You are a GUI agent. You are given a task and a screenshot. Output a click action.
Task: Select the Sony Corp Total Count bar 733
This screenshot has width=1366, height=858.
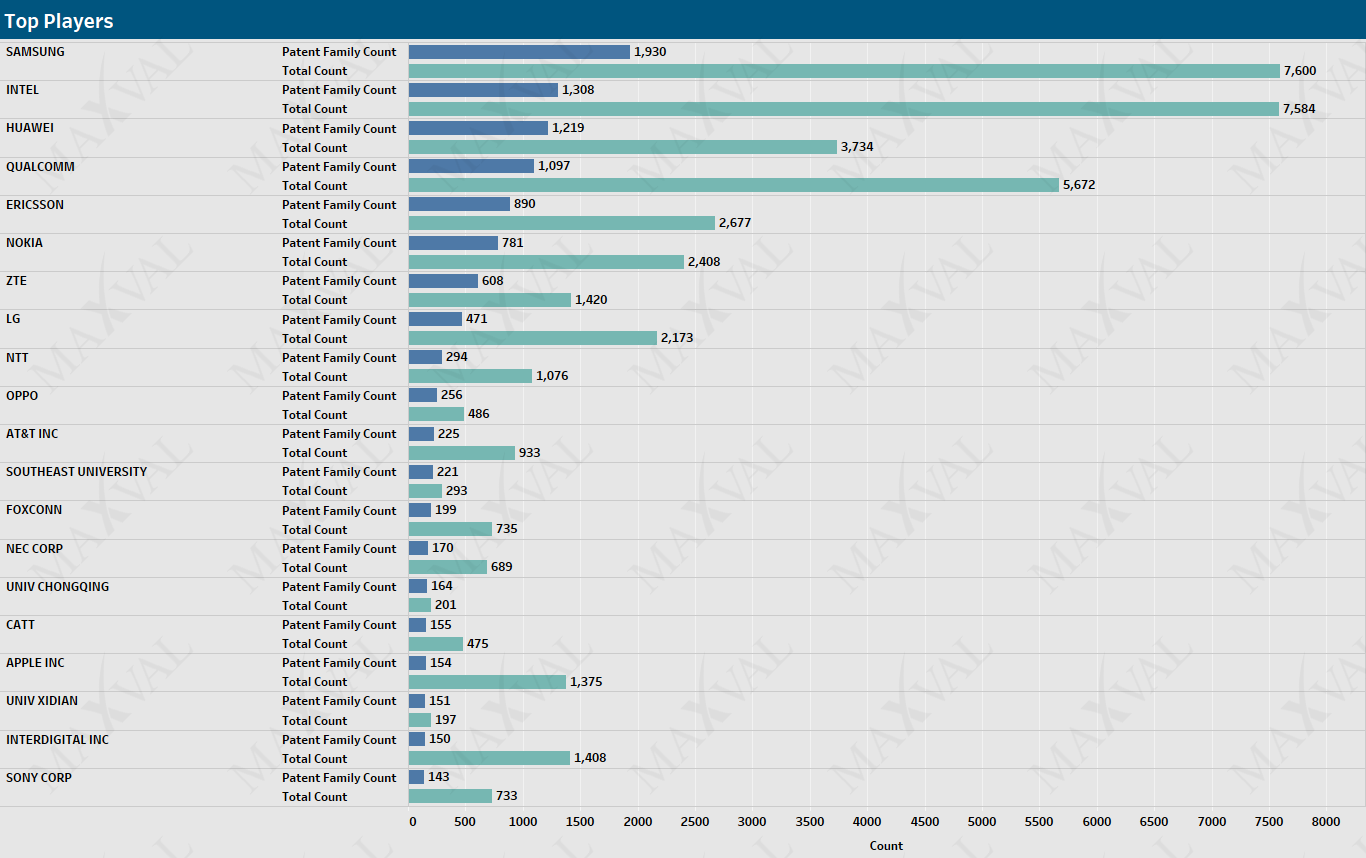(x=450, y=796)
